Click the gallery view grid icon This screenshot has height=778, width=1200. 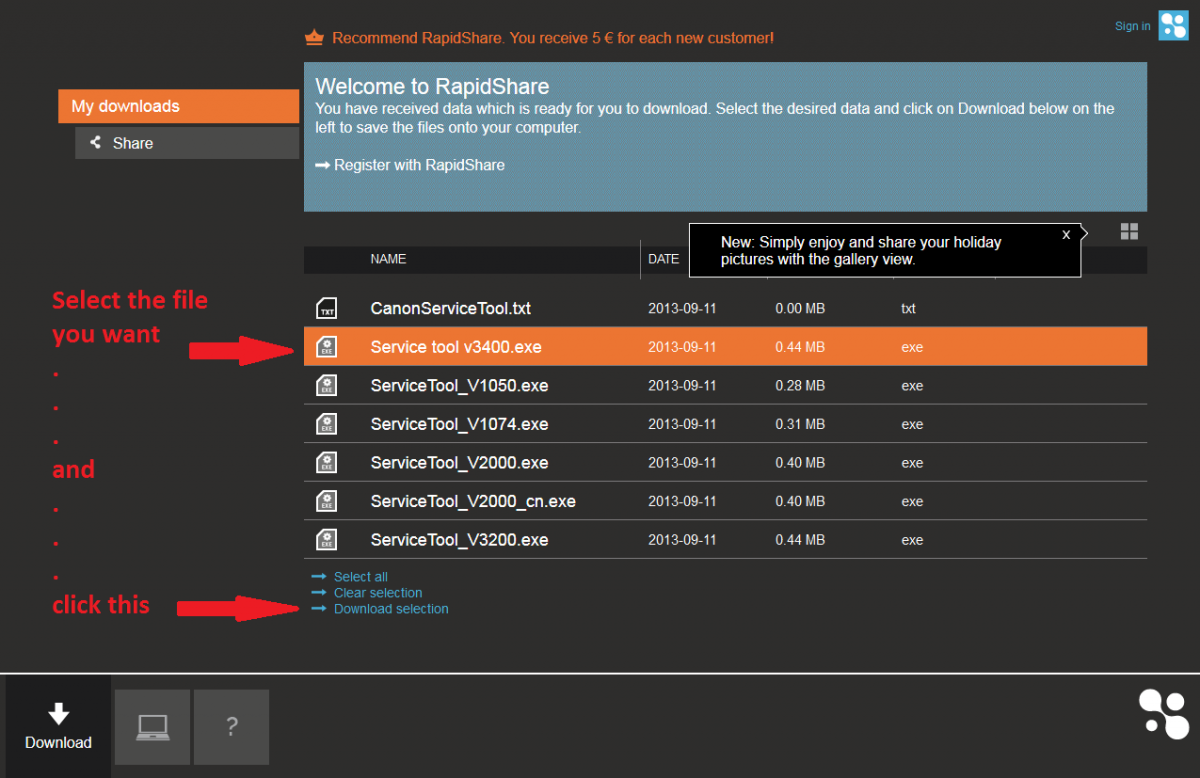point(1129,232)
